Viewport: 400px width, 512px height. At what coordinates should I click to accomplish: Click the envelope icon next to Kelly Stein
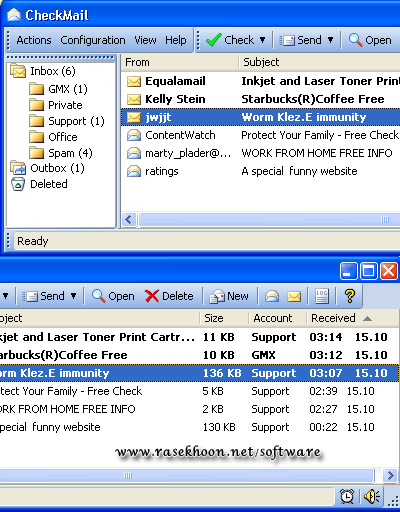click(x=134, y=99)
